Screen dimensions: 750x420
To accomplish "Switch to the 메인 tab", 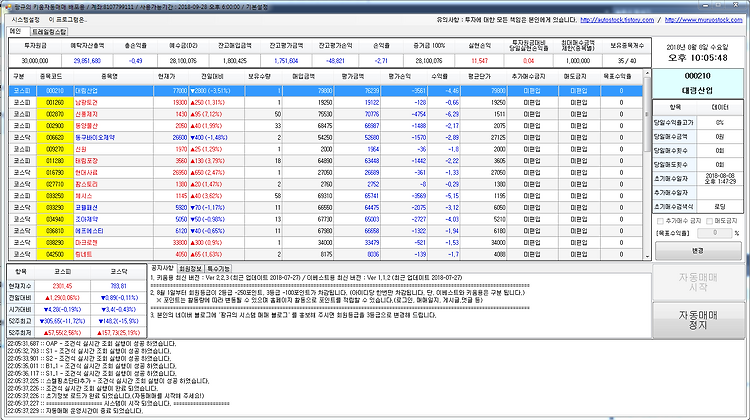I will click(x=16, y=32).
